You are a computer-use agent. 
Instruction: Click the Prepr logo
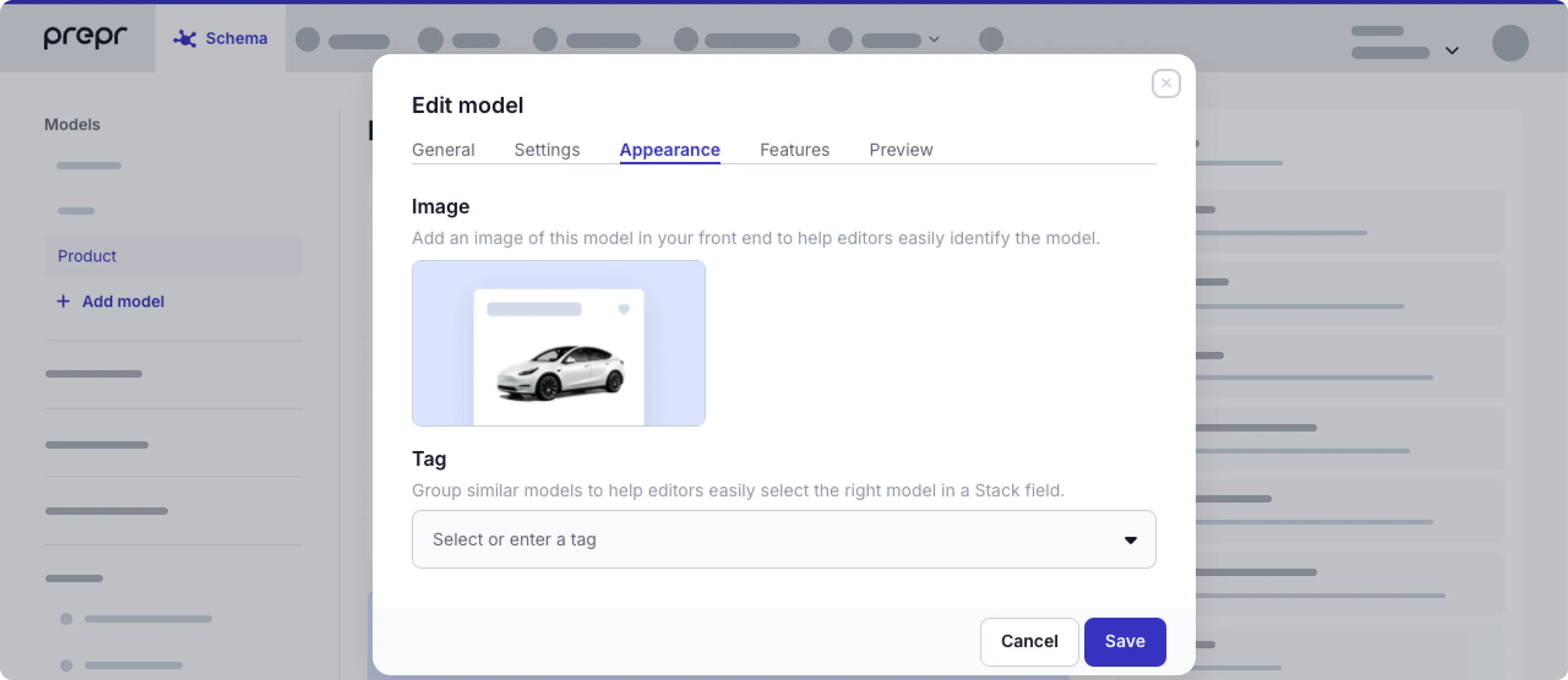click(x=85, y=37)
